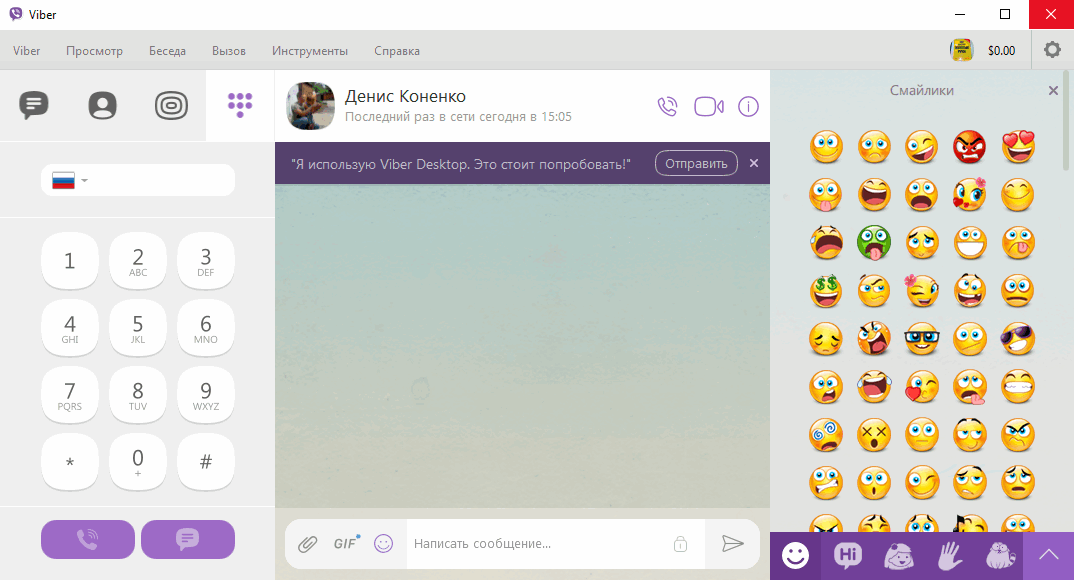Dismiss the Viber Desktop promo banner
1074x580 pixels.
click(753, 163)
